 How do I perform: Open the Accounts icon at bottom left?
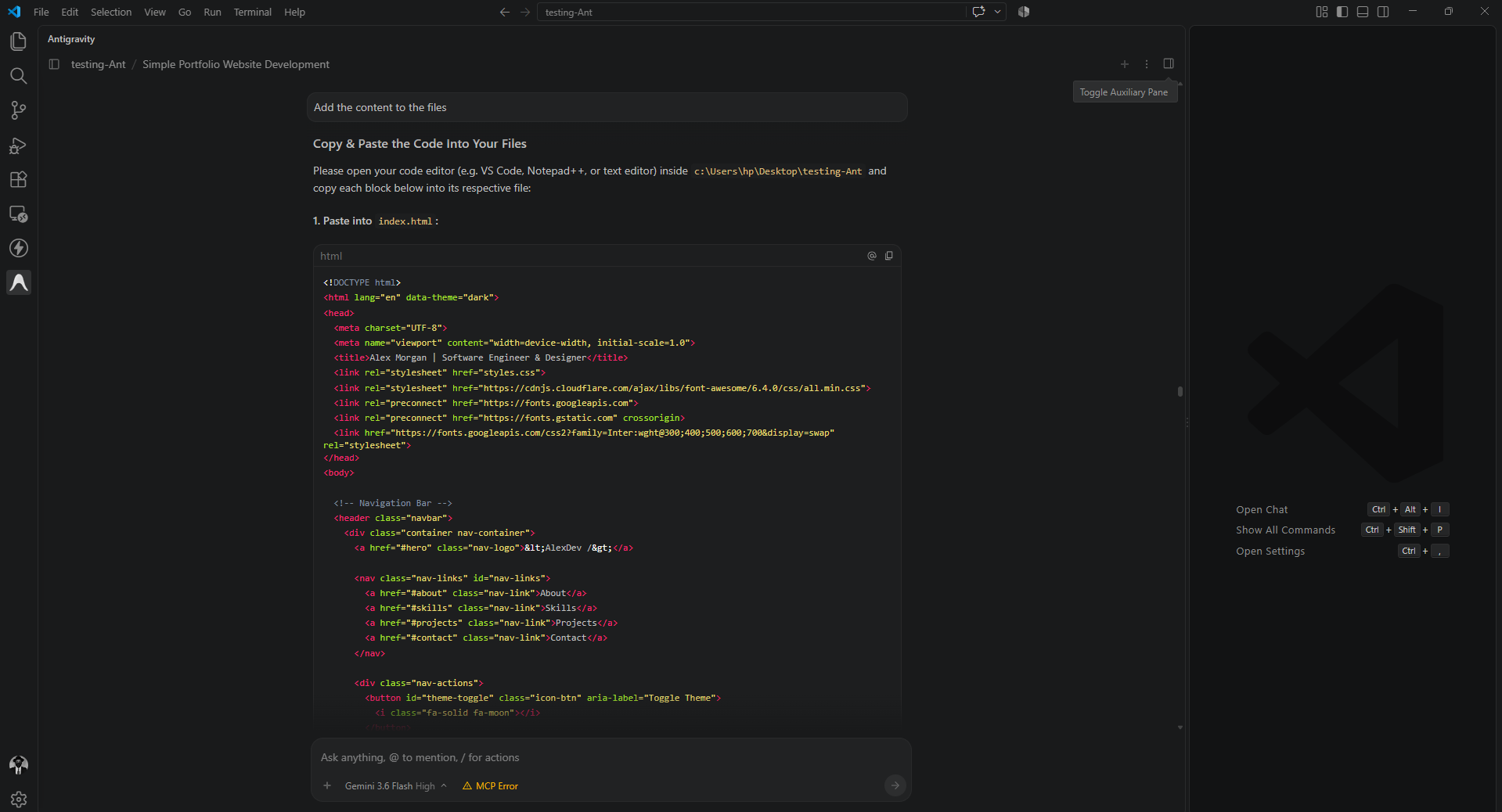click(18, 764)
